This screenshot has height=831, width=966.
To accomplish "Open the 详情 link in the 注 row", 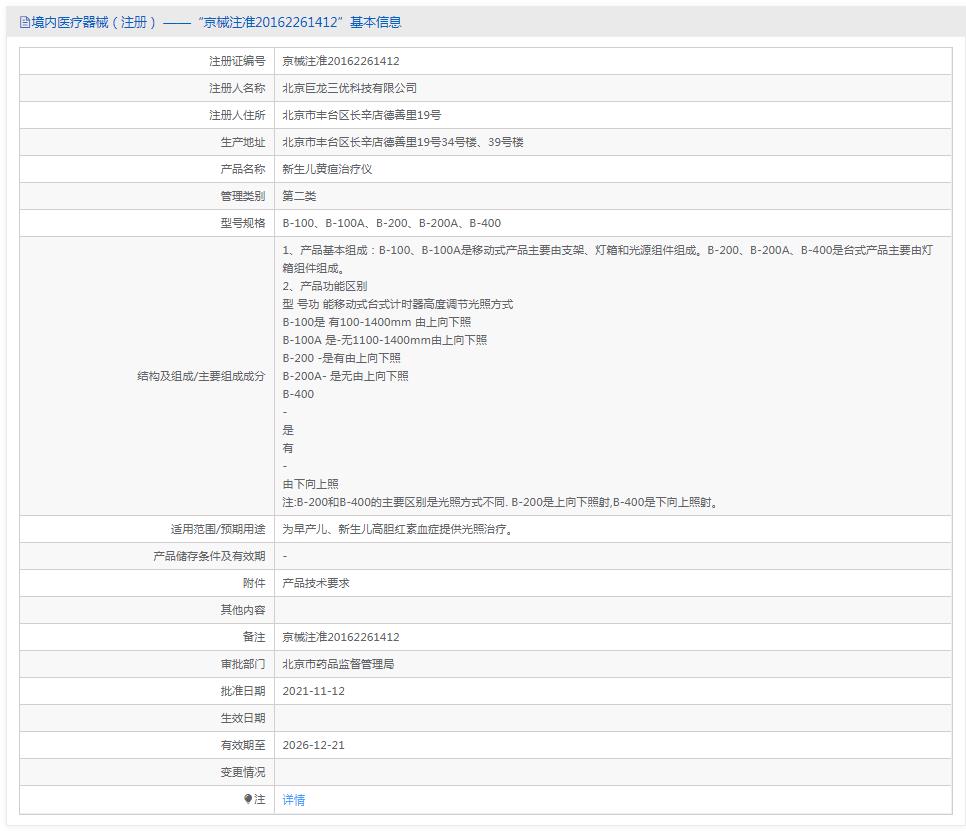I will pyautogui.click(x=293, y=800).
